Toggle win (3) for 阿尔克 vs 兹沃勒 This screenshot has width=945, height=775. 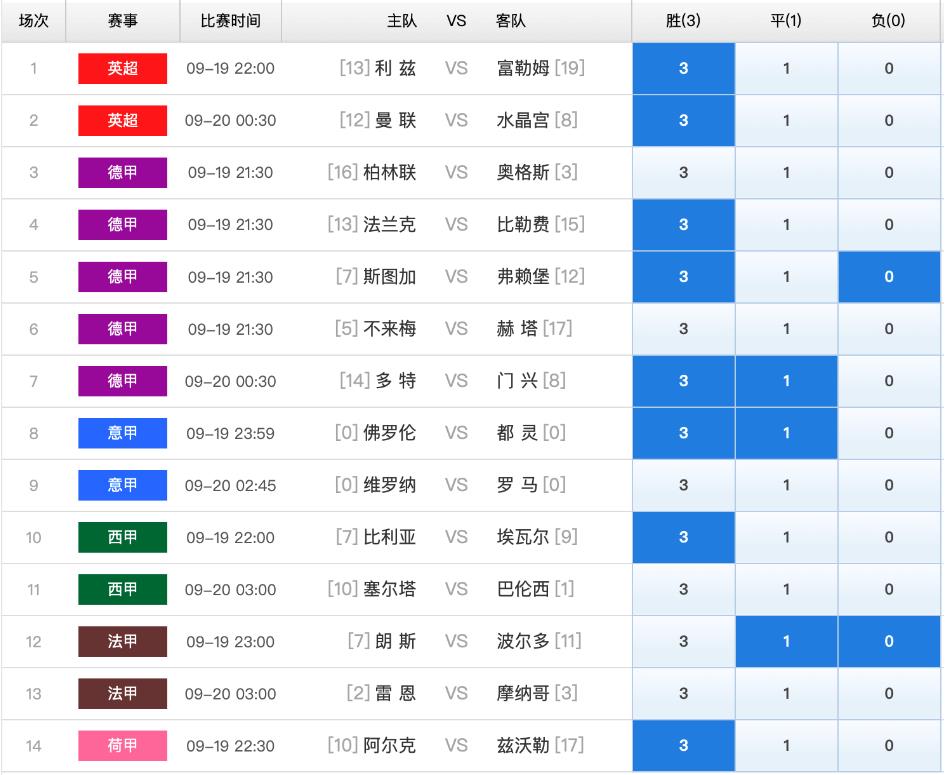683,745
